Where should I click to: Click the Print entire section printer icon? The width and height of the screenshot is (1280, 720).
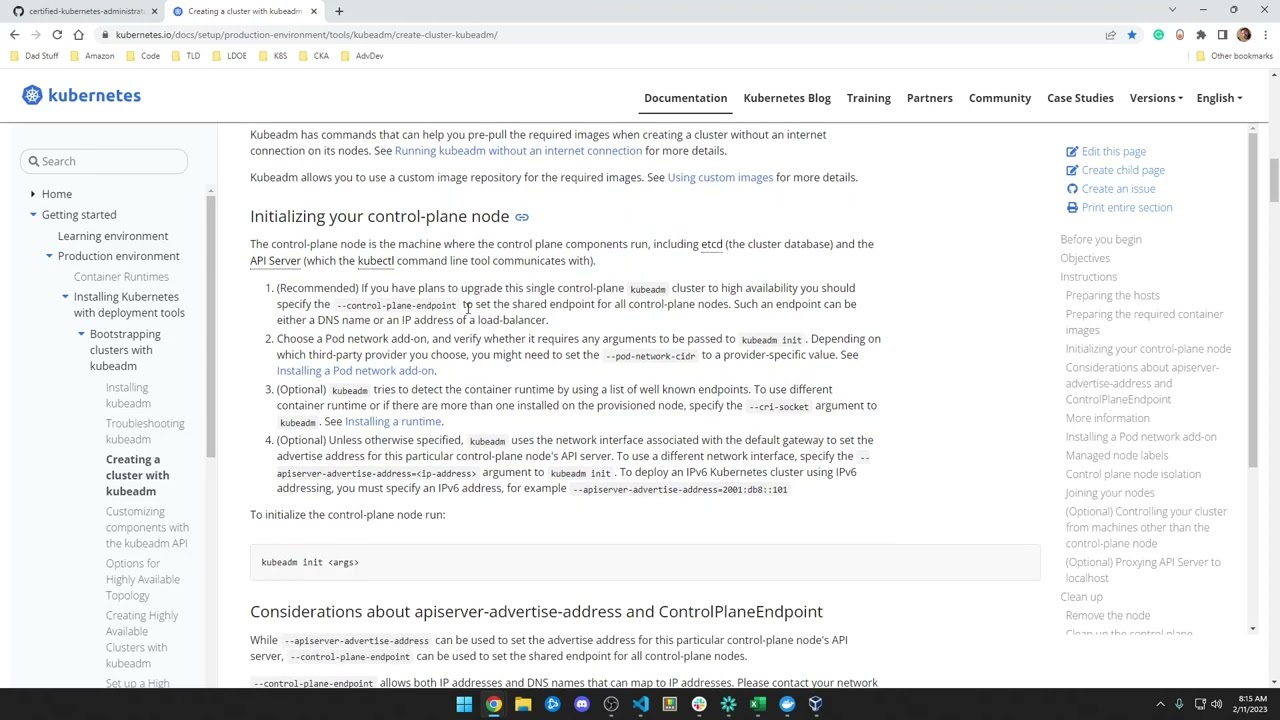(1072, 208)
